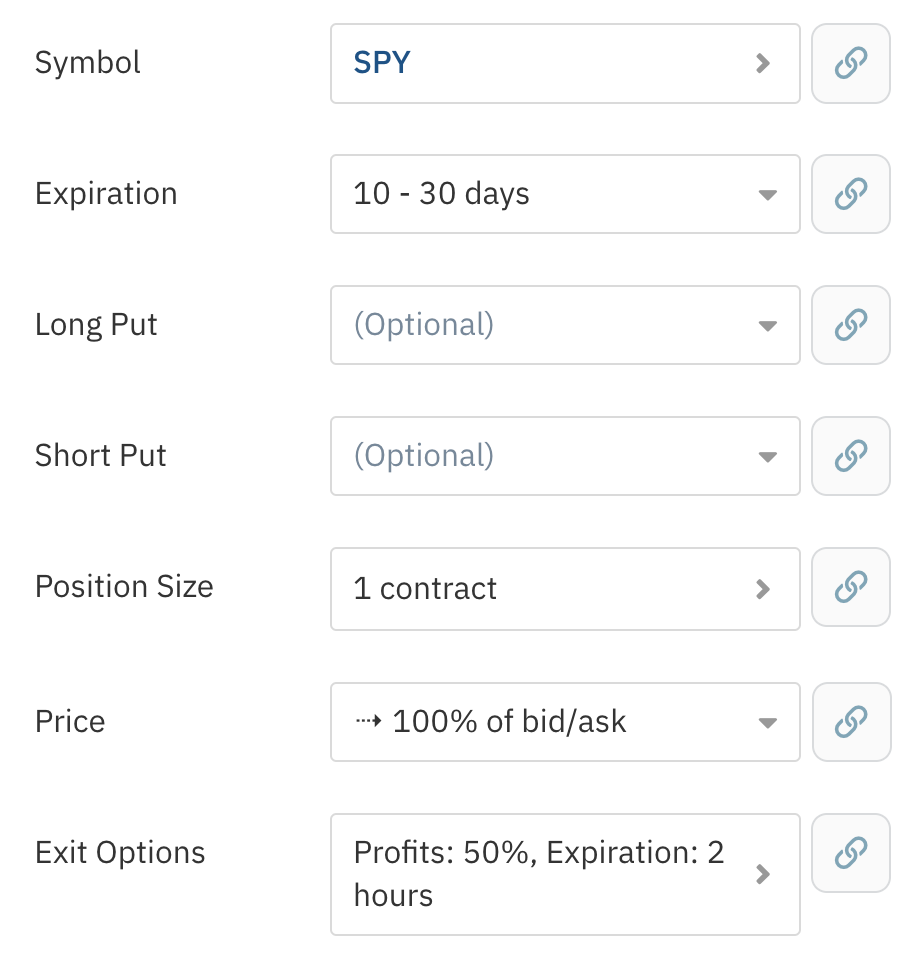This screenshot has height=962, width=912.
Task: Click the chevron arrow in Exit Options field
Action: click(x=763, y=874)
